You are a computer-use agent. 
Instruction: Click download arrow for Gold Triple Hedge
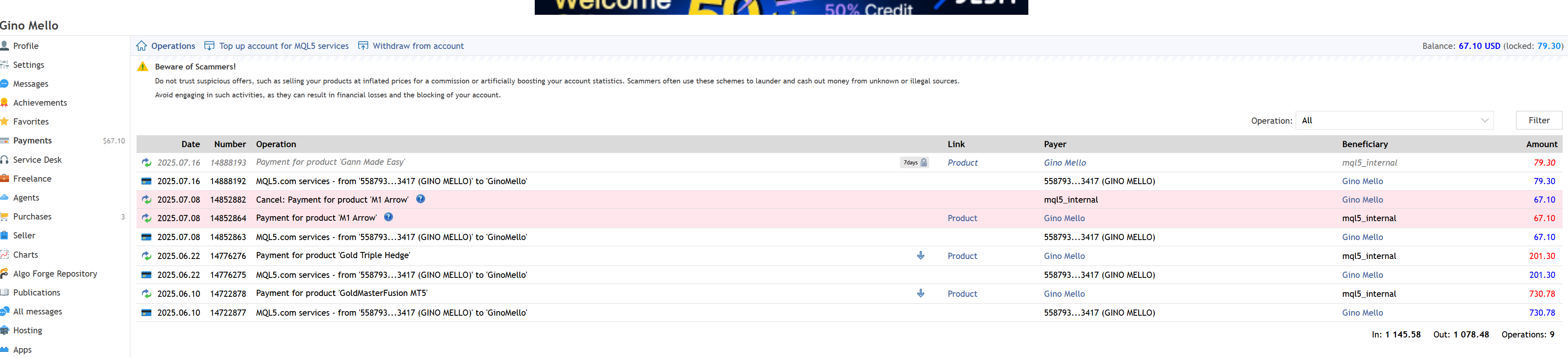tap(921, 255)
